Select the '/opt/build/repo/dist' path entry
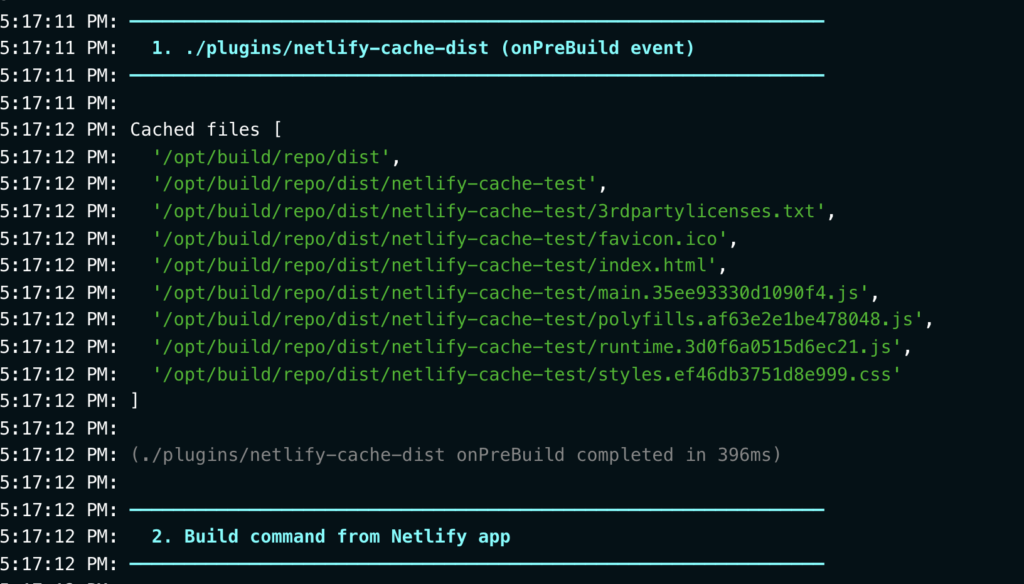 tap(276, 156)
